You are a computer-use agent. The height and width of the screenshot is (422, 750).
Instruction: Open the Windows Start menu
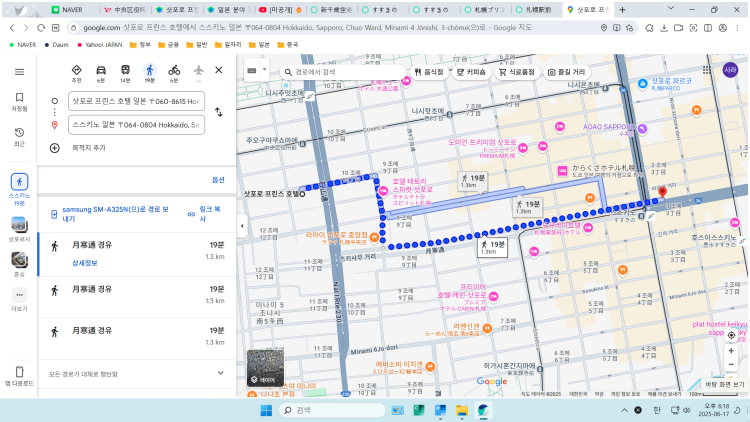pos(266,410)
